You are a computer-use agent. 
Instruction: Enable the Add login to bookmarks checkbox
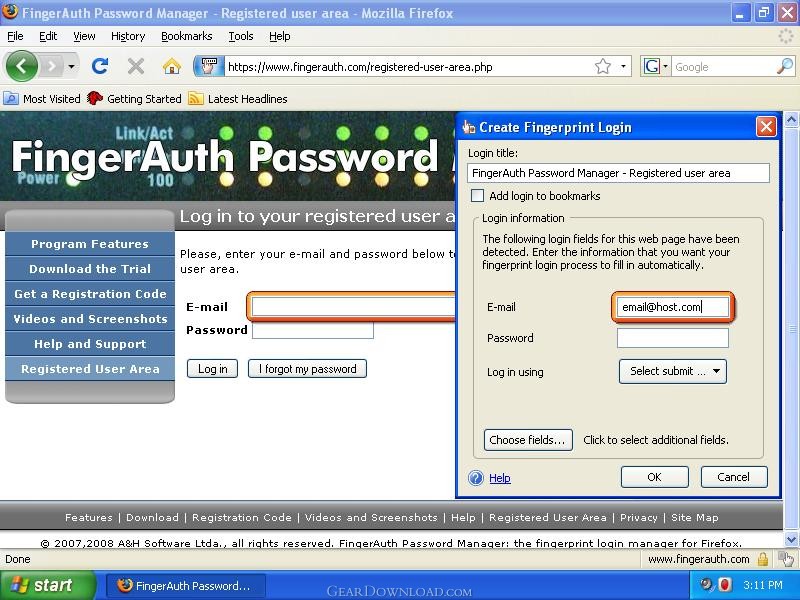(x=478, y=196)
